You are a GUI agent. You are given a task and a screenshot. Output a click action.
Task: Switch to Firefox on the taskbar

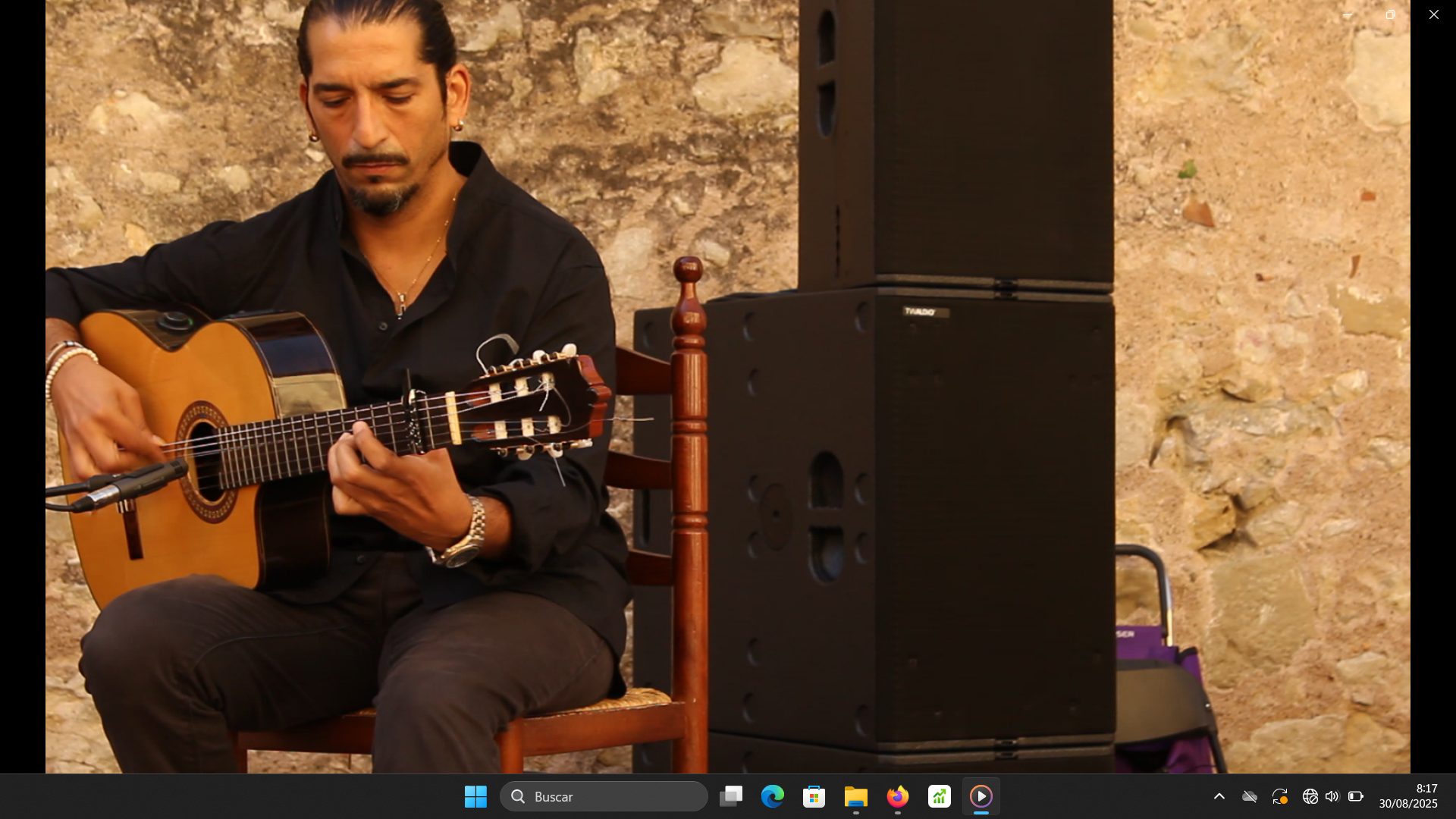tap(898, 796)
